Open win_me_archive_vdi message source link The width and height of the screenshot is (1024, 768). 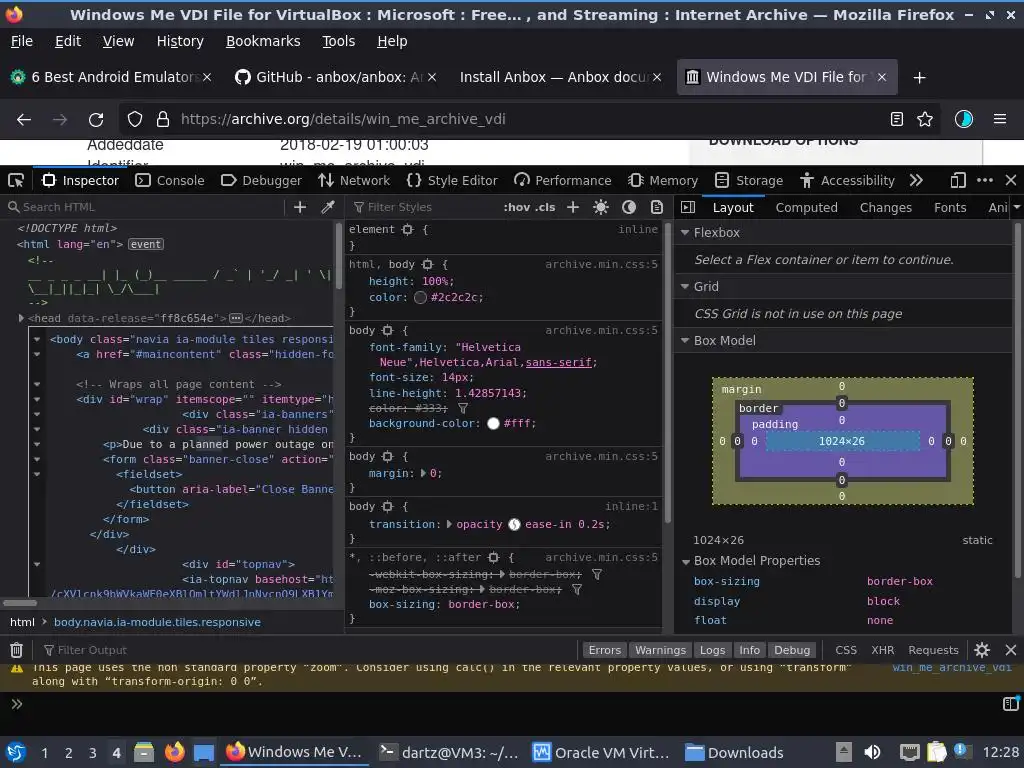tap(952, 667)
